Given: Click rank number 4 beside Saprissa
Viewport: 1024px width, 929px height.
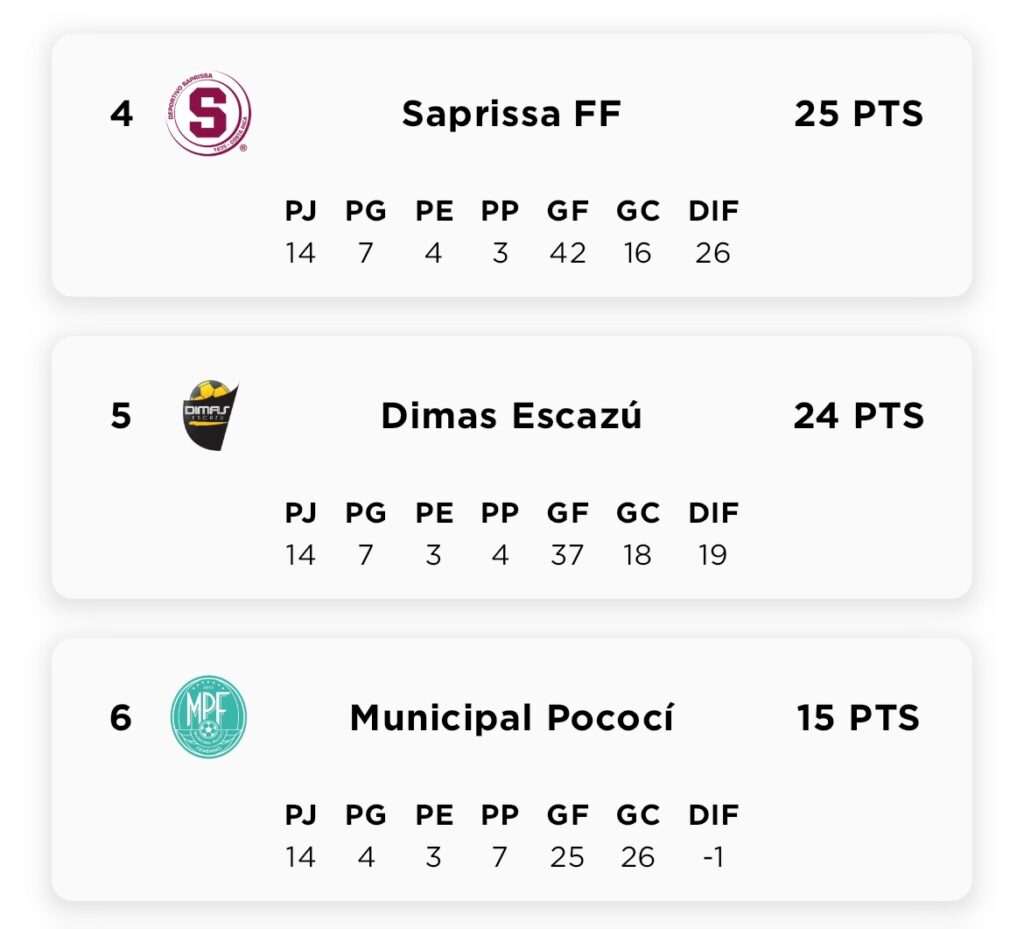Looking at the screenshot, I should (x=121, y=114).
